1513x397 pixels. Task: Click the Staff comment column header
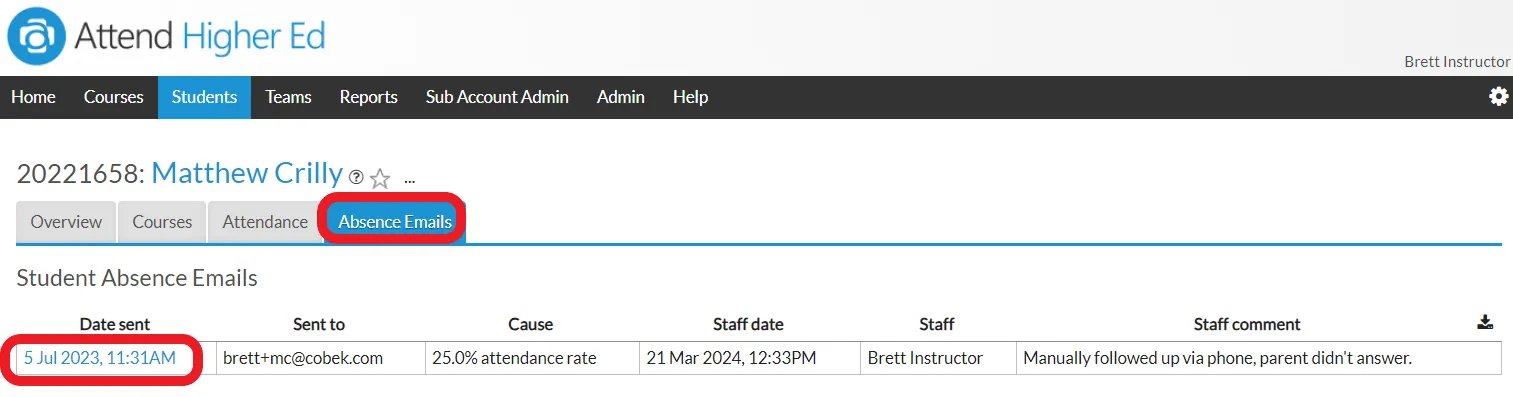click(1247, 324)
